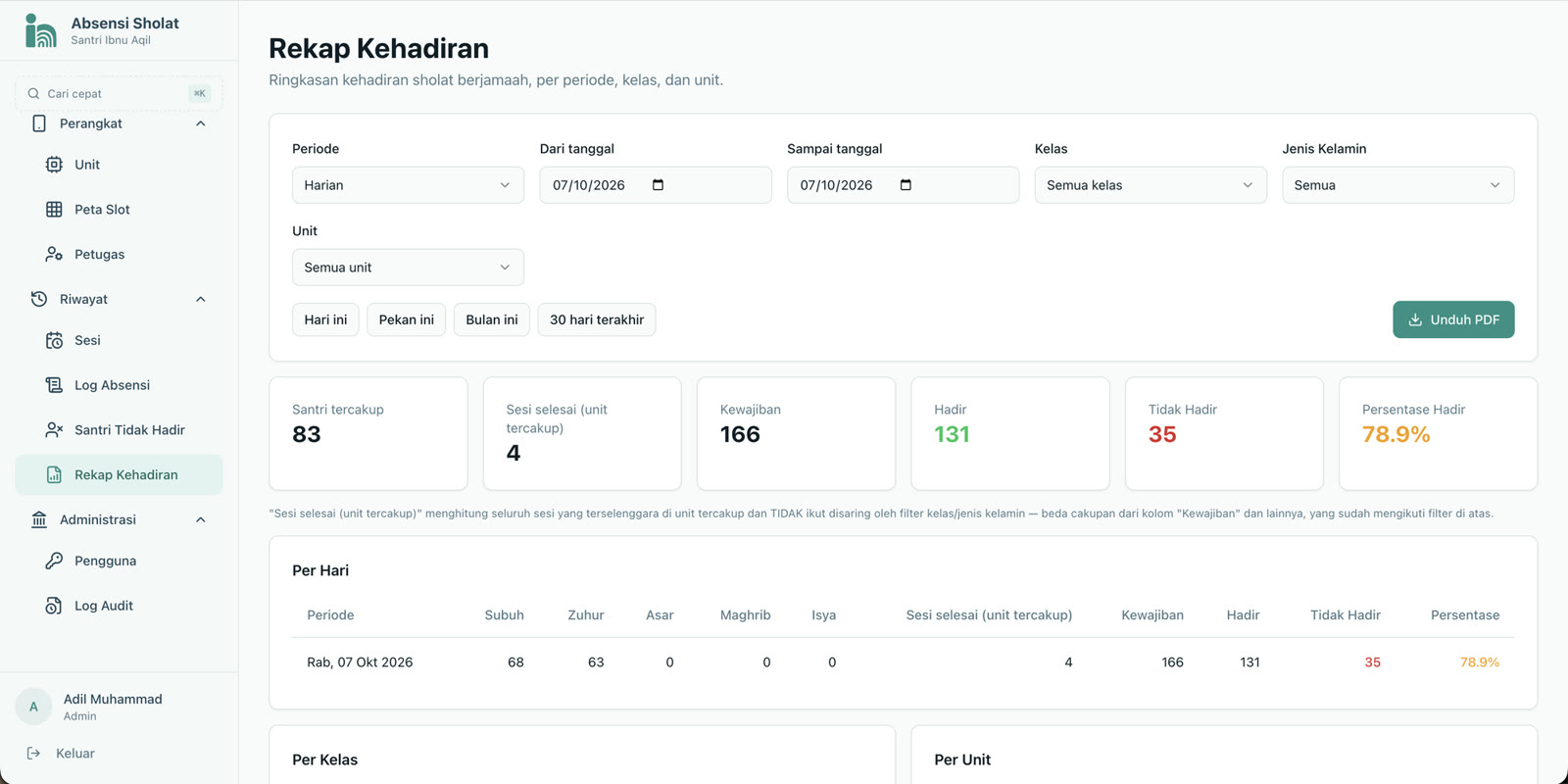1568x784 pixels.
Task: Select the Bulan ini quick filter
Action: (x=492, y=319)
